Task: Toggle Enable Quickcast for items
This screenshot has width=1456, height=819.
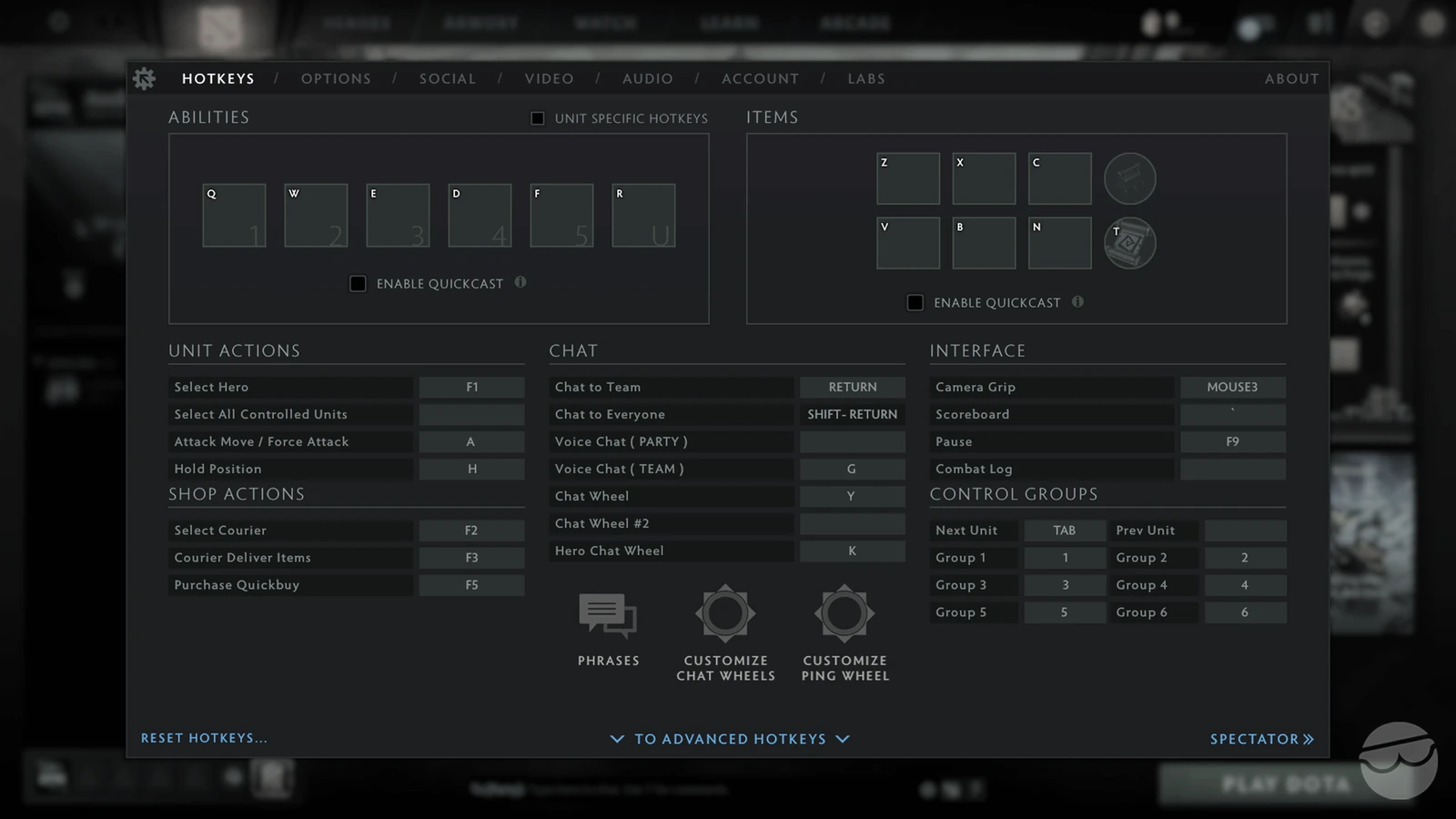Action: [915, 302]
